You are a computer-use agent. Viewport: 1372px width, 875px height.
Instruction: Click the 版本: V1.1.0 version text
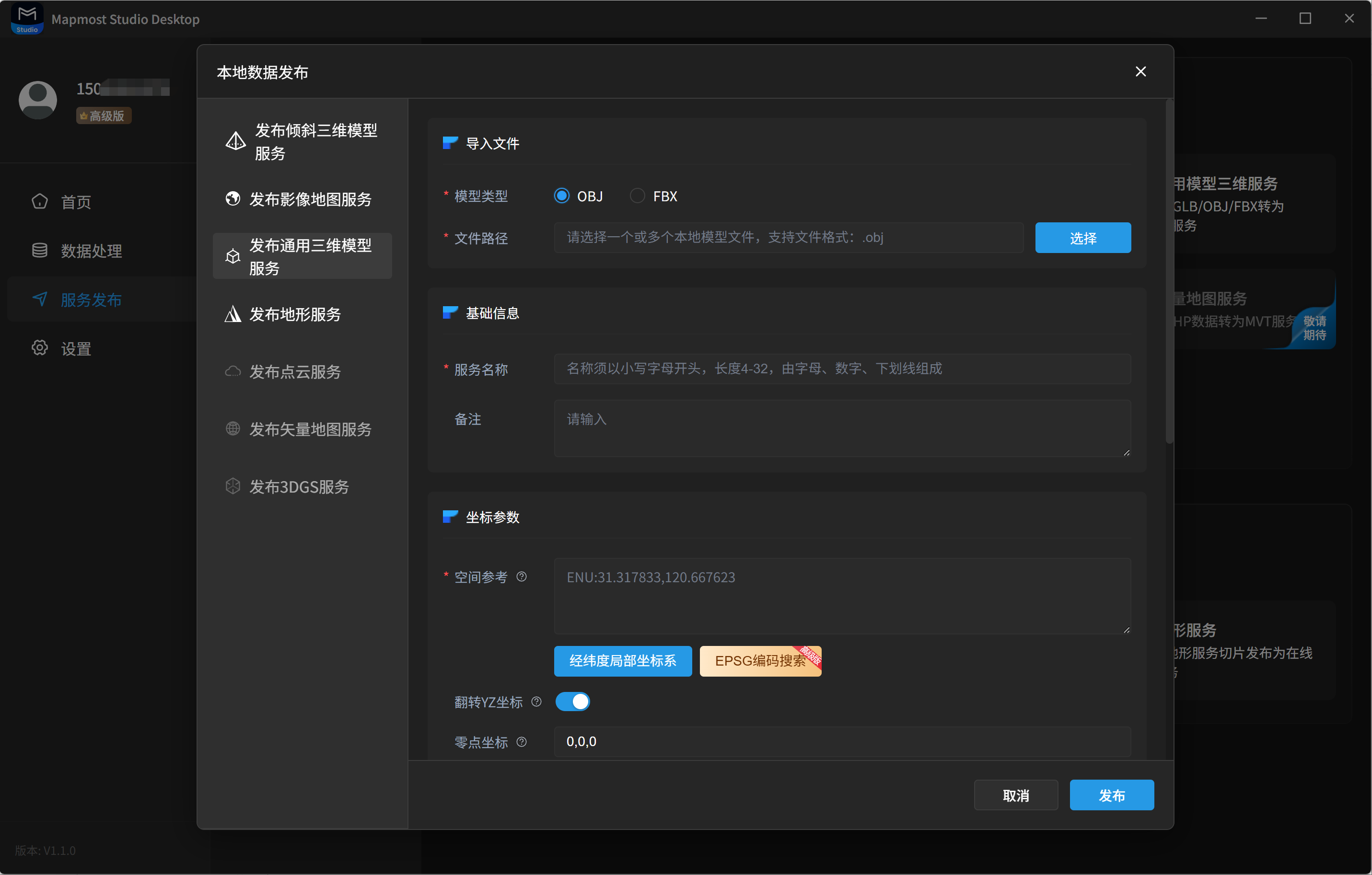(45, 850)
